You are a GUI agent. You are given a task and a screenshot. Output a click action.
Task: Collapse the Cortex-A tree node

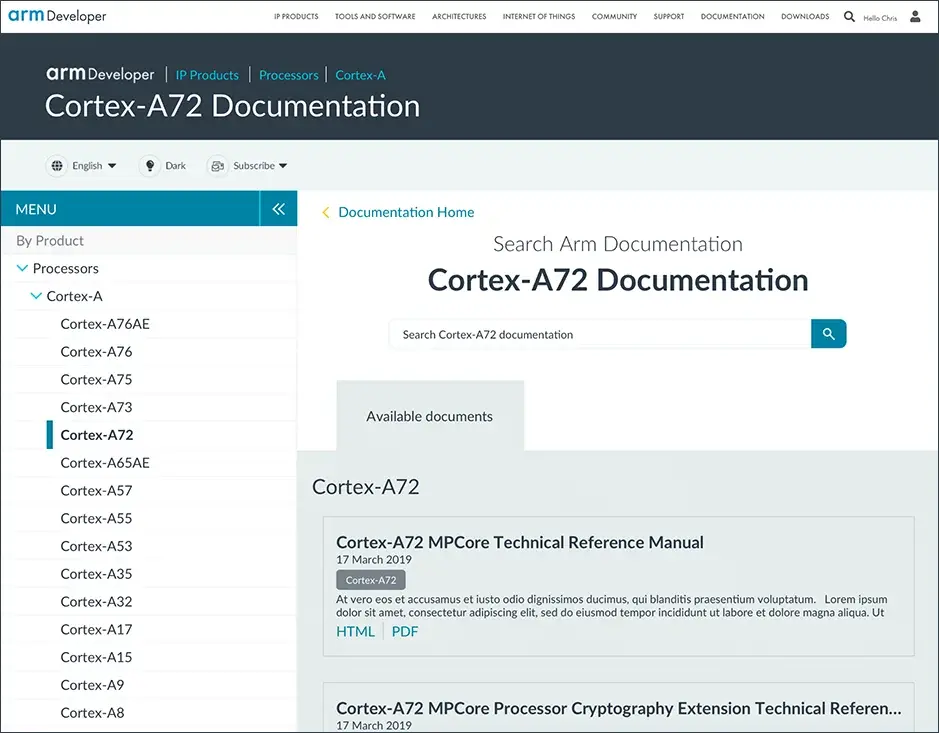(36, 296)
